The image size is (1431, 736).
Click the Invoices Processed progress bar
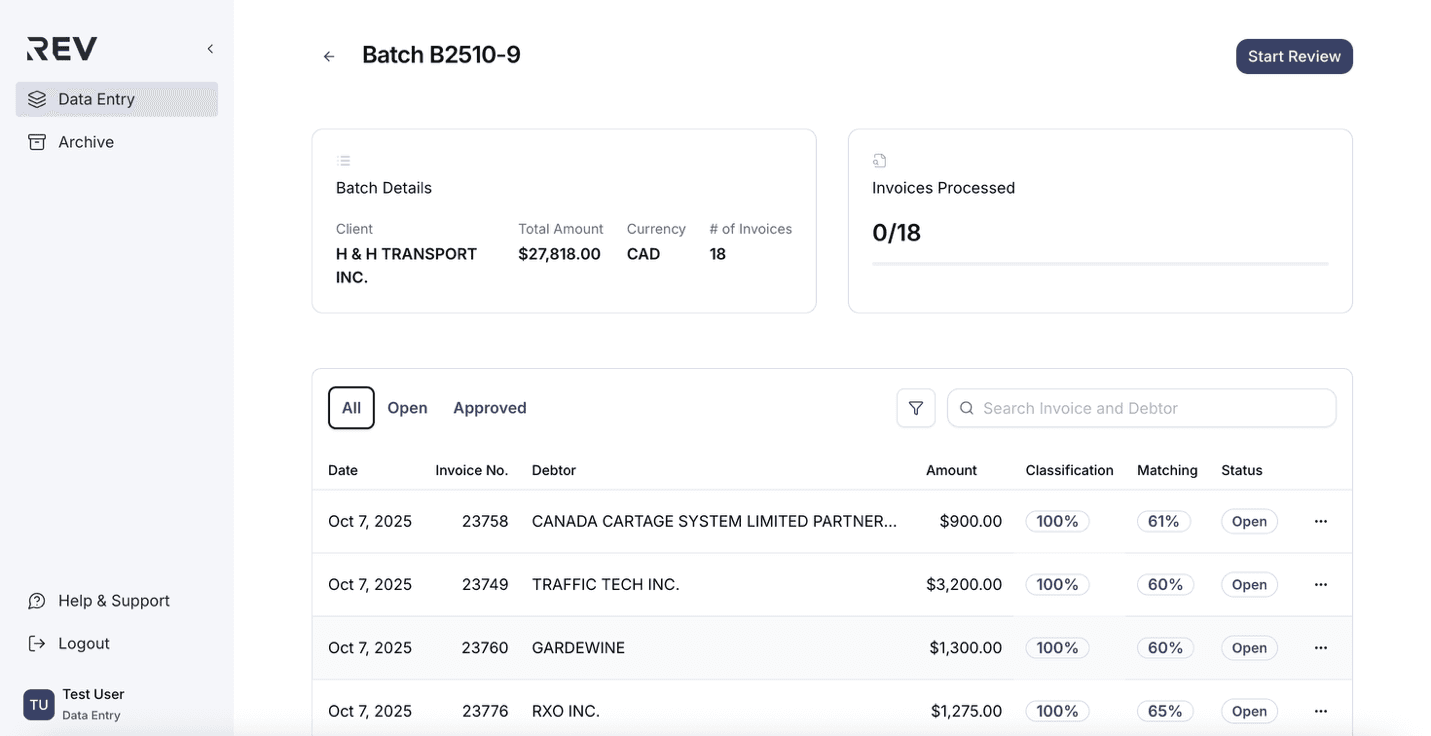tap(1099, 264)
